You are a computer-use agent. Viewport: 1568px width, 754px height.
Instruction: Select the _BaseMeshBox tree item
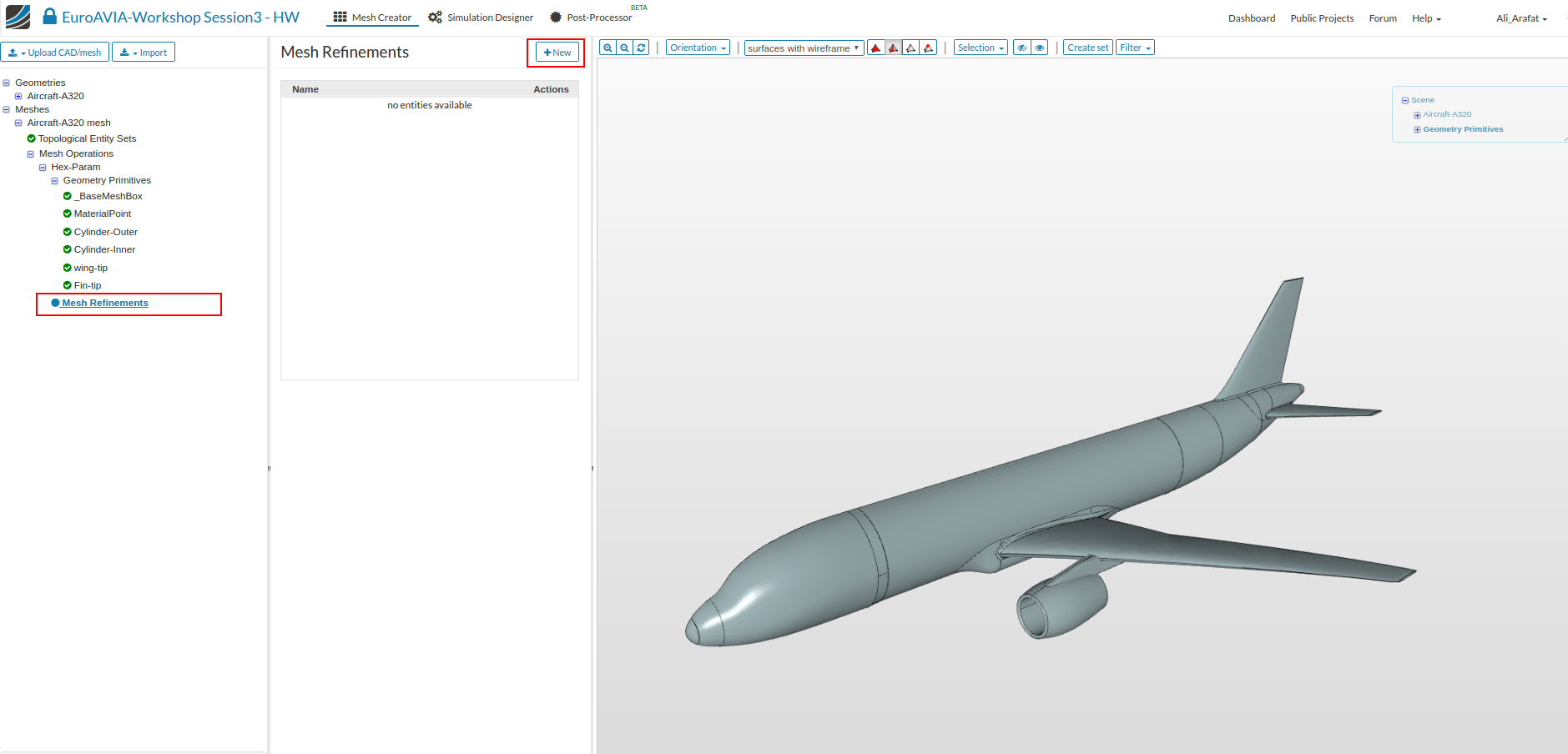(108, 196)
